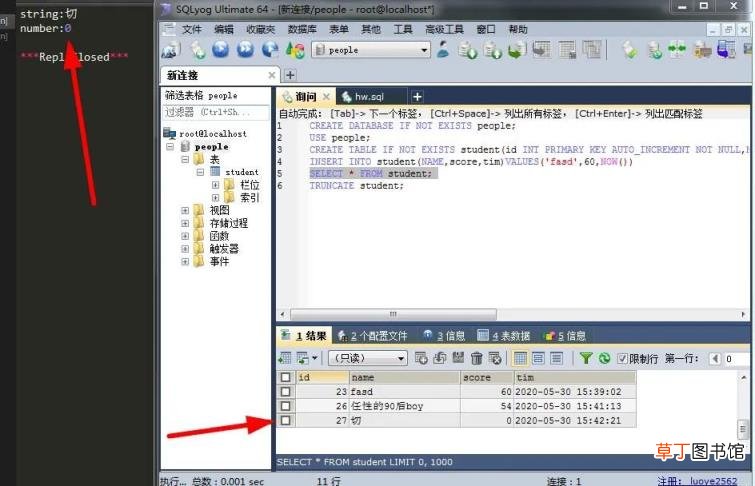The height and width of the screenshot is (486, 755).
Task: Click the colorful format query icon
Action: point(295,50)
